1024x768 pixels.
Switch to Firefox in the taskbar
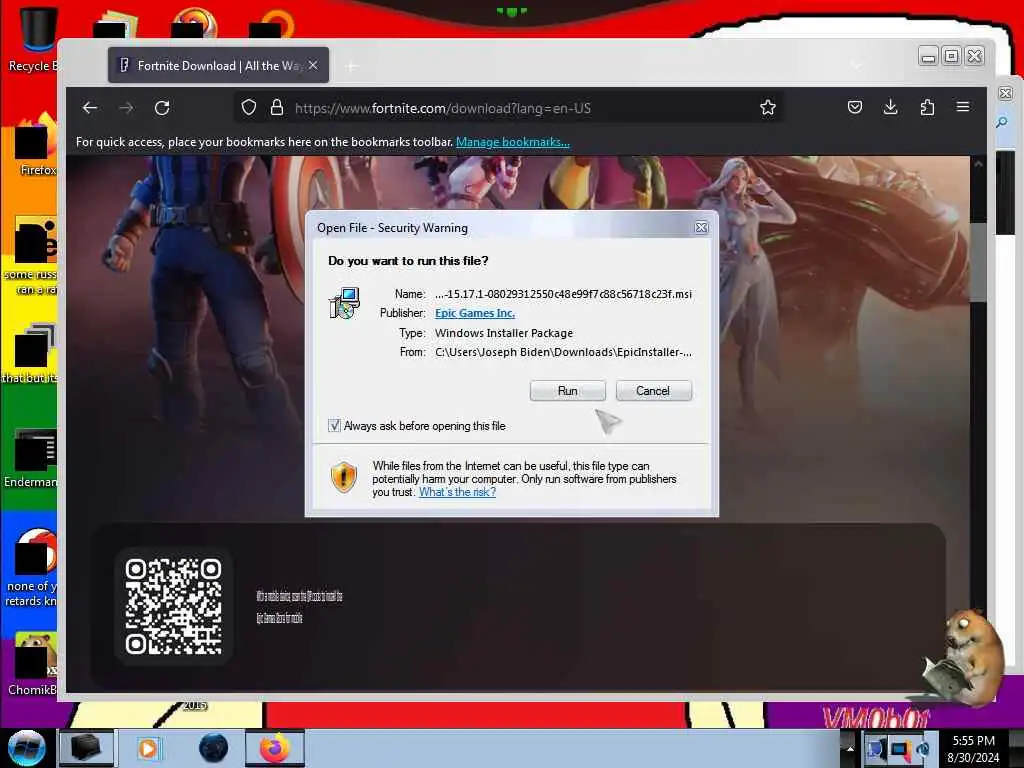pos(275,748)
